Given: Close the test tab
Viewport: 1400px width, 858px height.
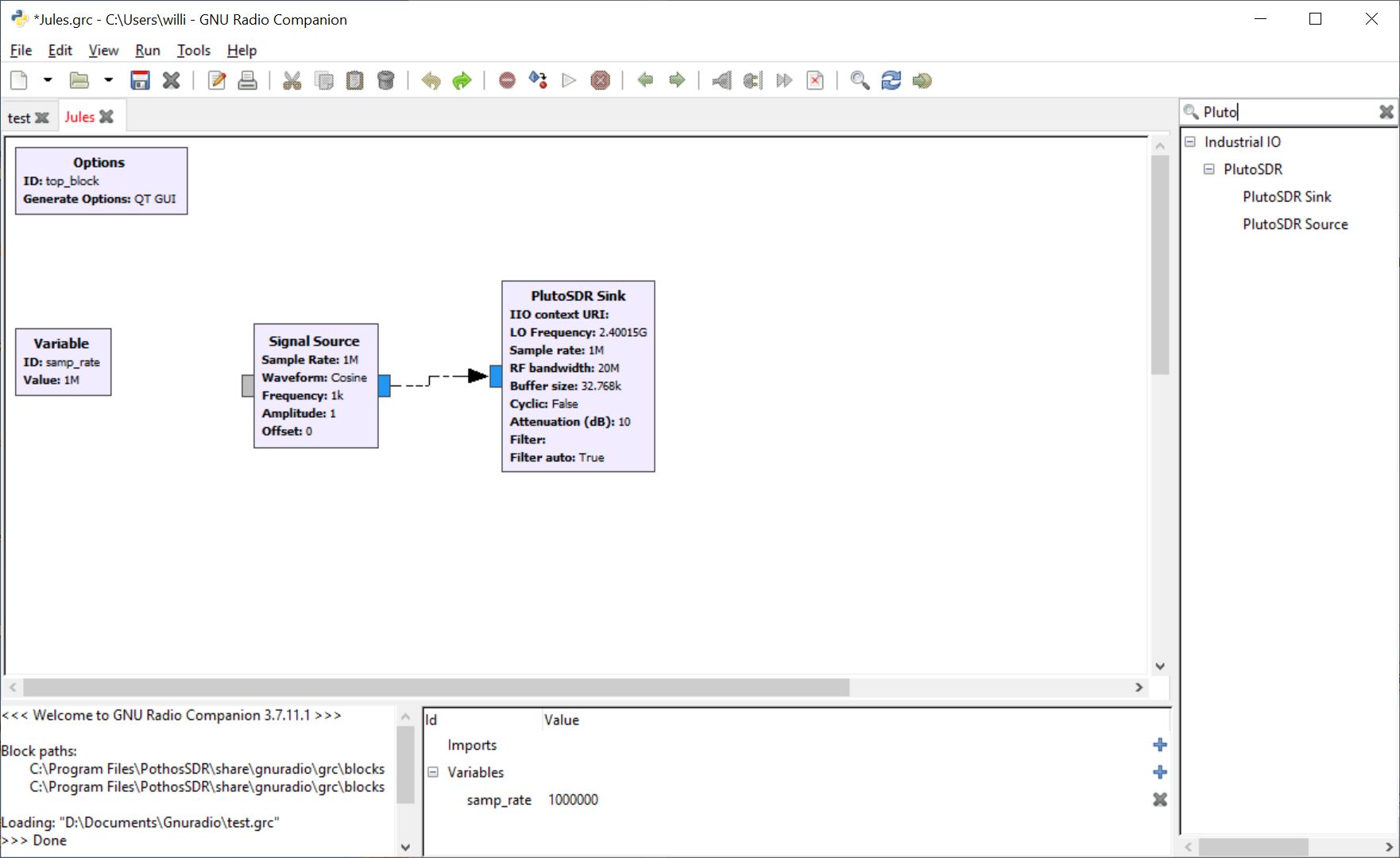Looking at the screenshot, I should tap(43, 118).
